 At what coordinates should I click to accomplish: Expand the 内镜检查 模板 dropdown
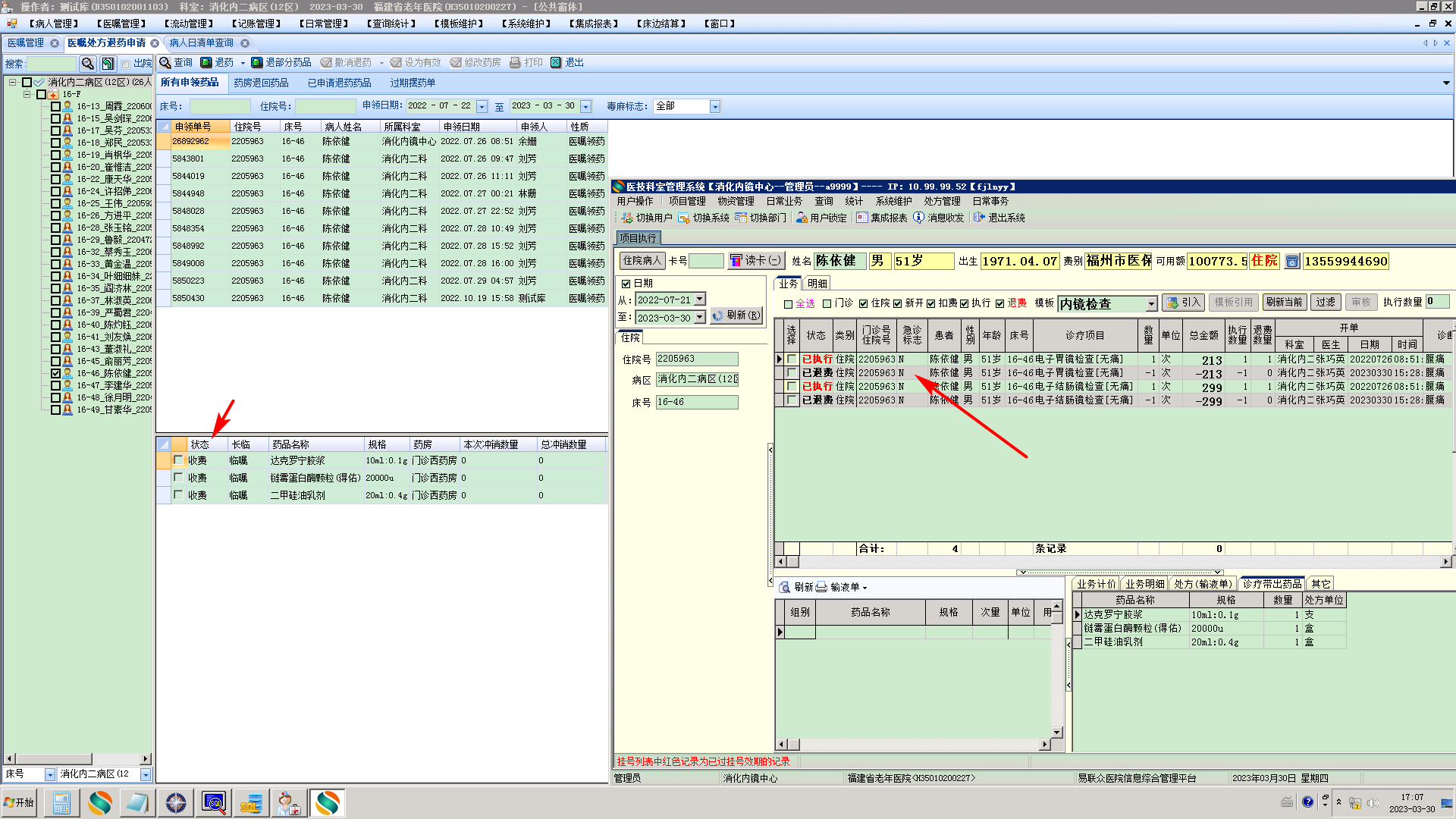1151,304
